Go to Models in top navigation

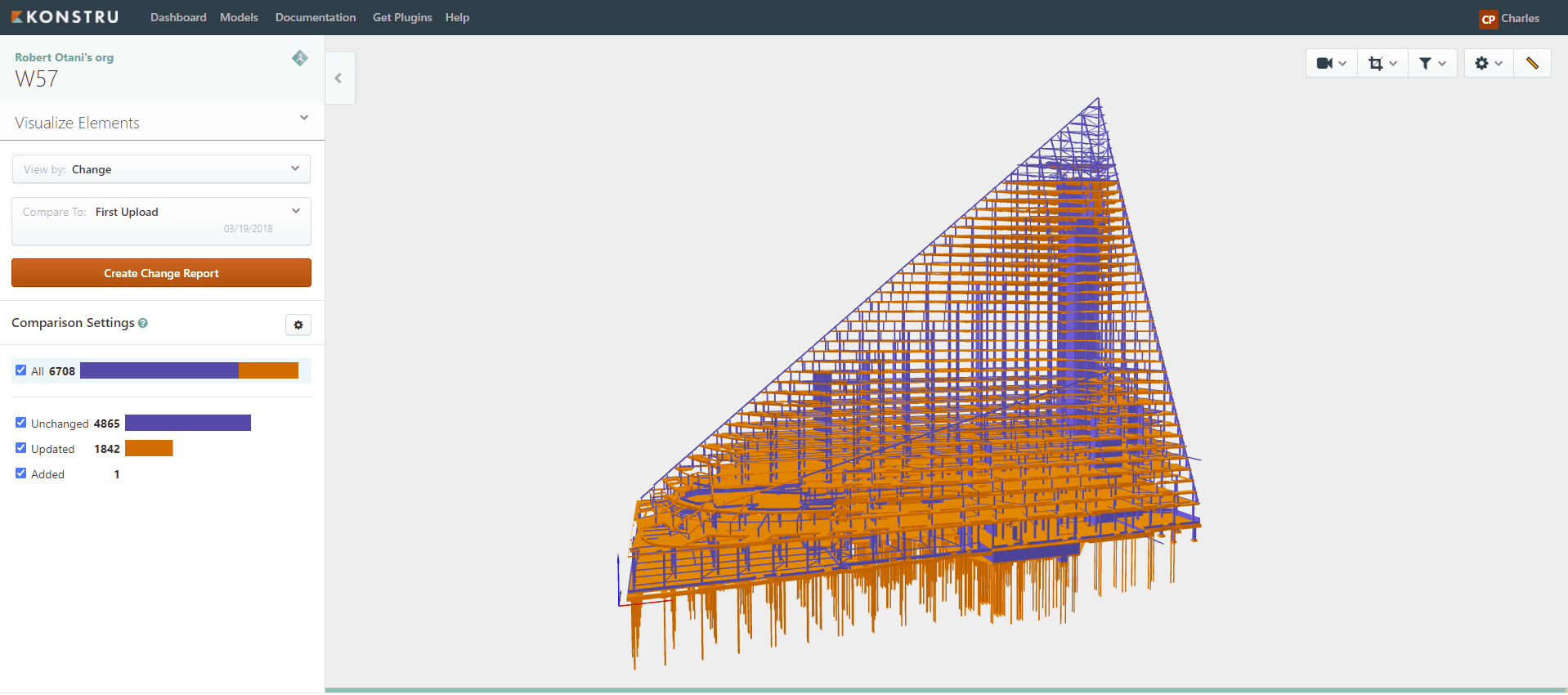tap(239, 17)
